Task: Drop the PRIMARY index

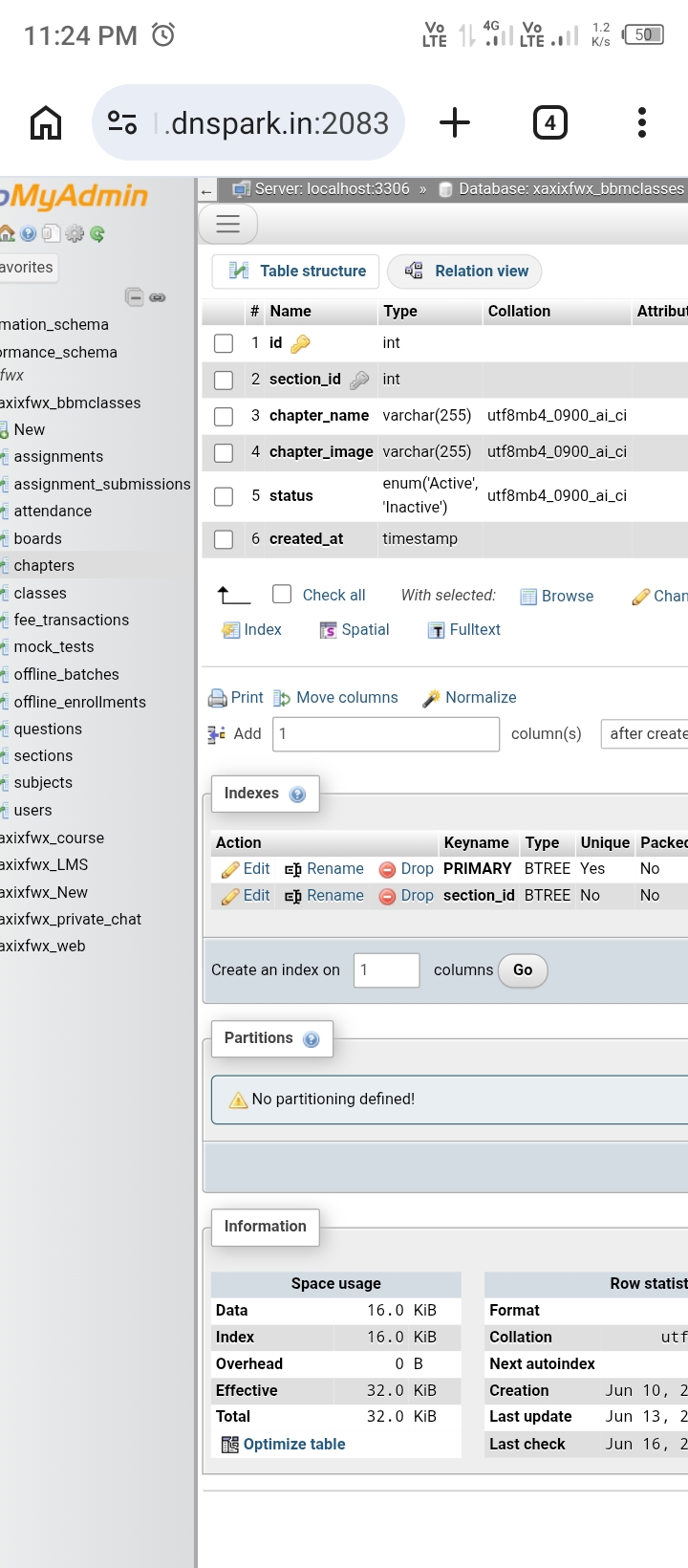Action: [406, 869]
